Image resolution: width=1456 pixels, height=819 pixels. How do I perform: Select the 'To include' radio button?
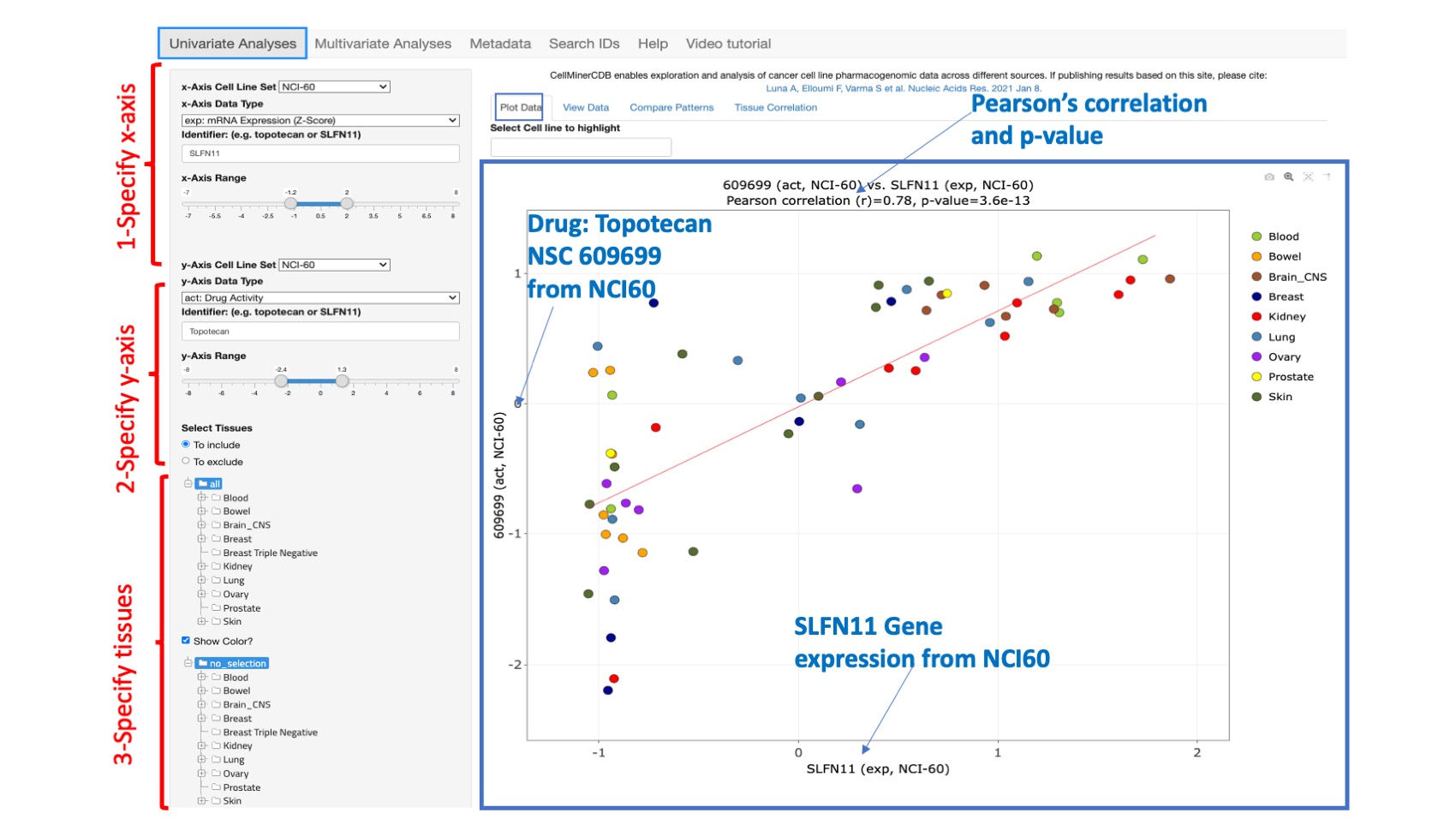185,445
